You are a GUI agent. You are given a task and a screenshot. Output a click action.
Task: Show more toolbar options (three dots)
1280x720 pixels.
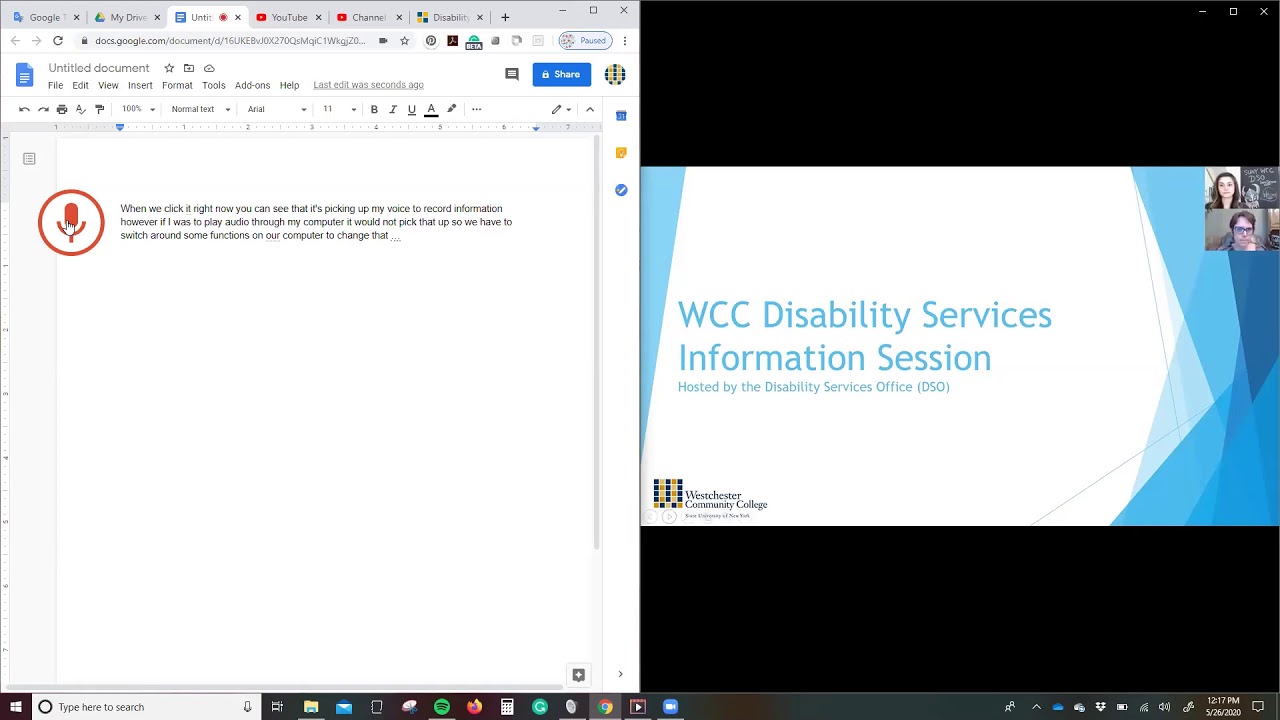click(476, 109)
